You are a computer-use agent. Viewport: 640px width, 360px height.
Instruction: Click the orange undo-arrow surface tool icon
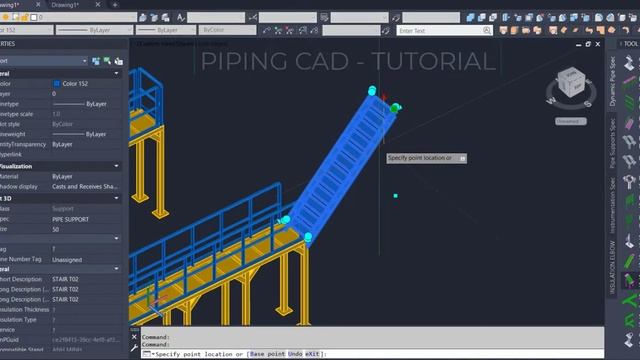[x=589, y=31]
